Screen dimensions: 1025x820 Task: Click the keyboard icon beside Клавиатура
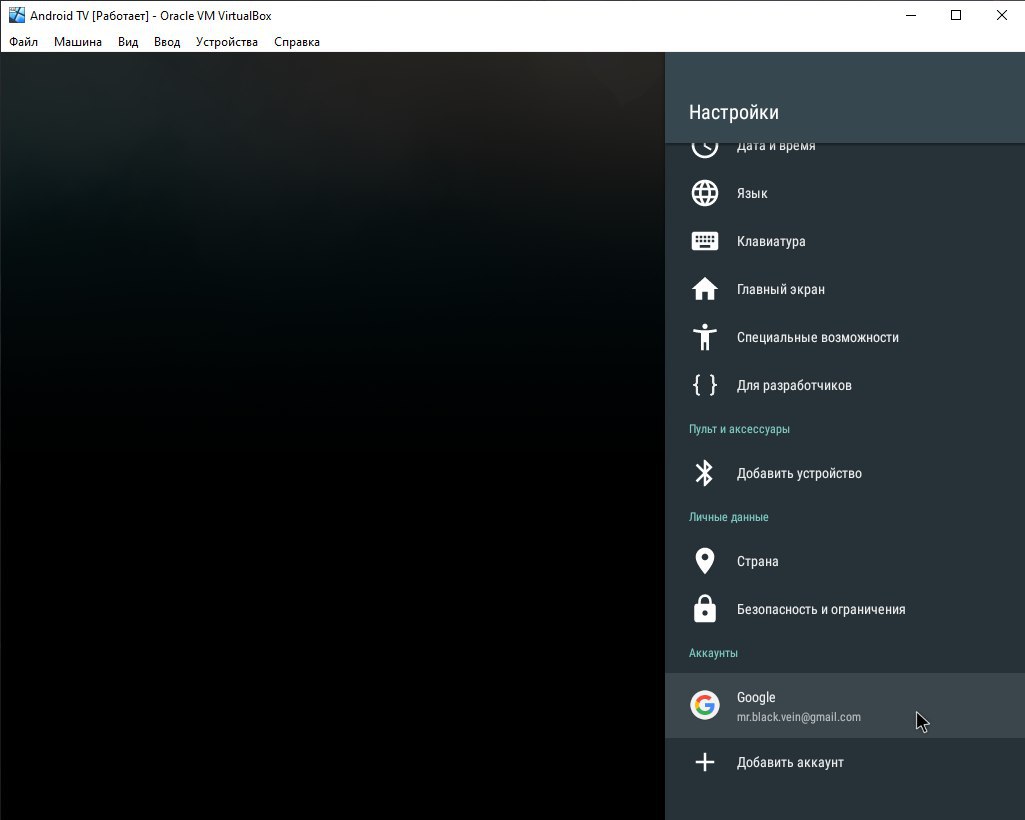[x=705, y=241]
